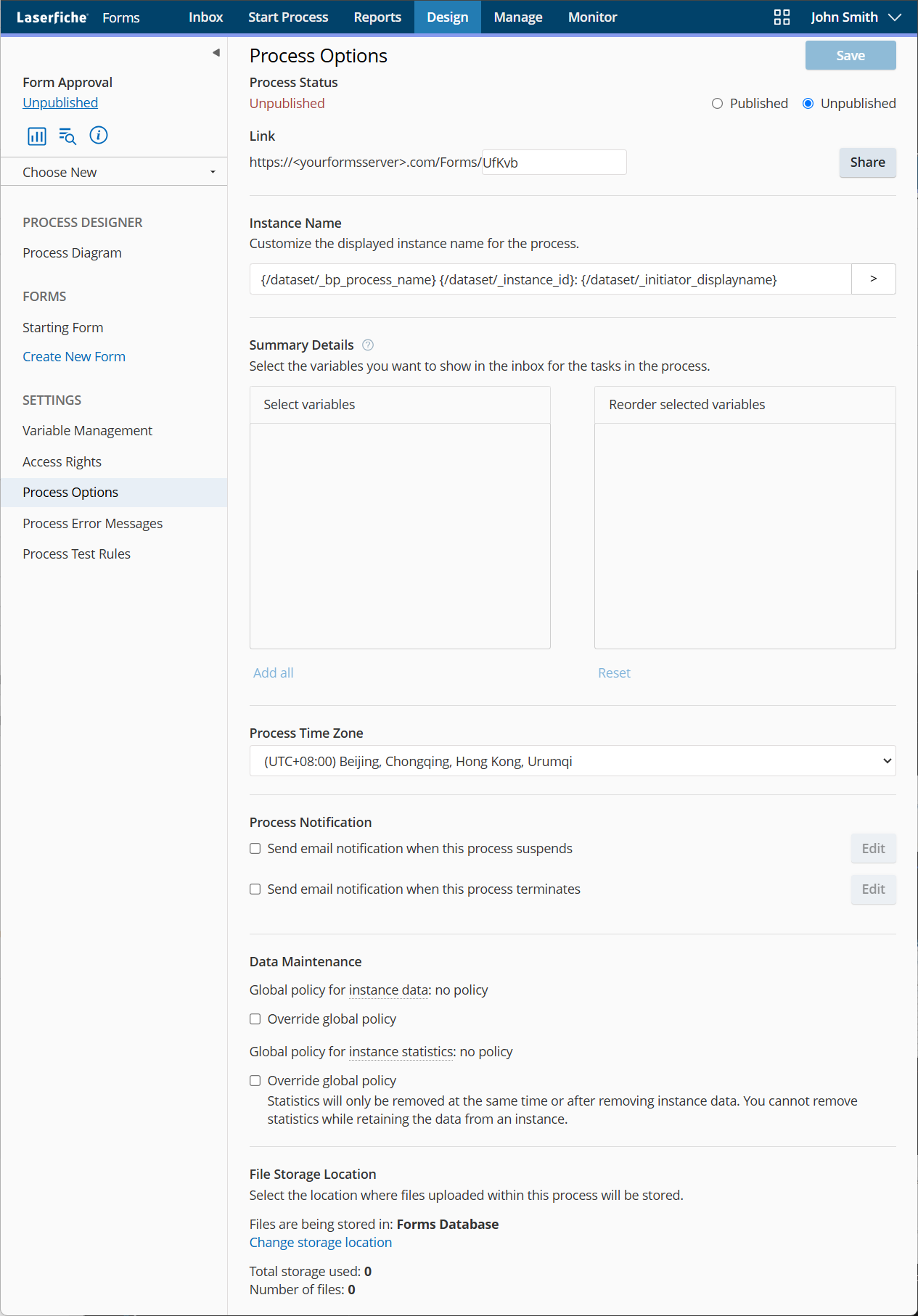
Task: Enable email notification when process terminates
Action: (x=255, y=889)
